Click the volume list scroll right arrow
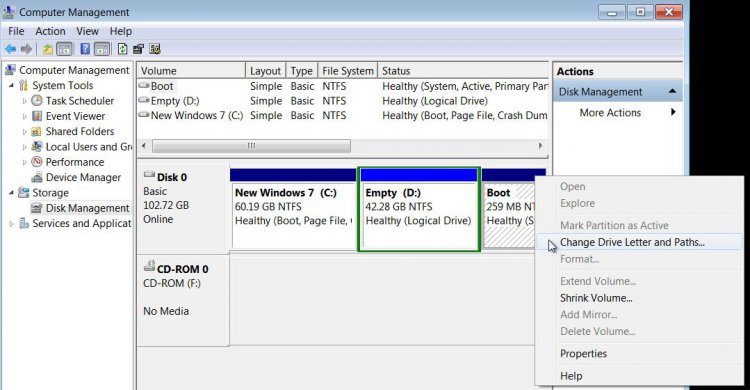This screenshot has width=750, height=390. pyautogui.click(x=540, y=145)
